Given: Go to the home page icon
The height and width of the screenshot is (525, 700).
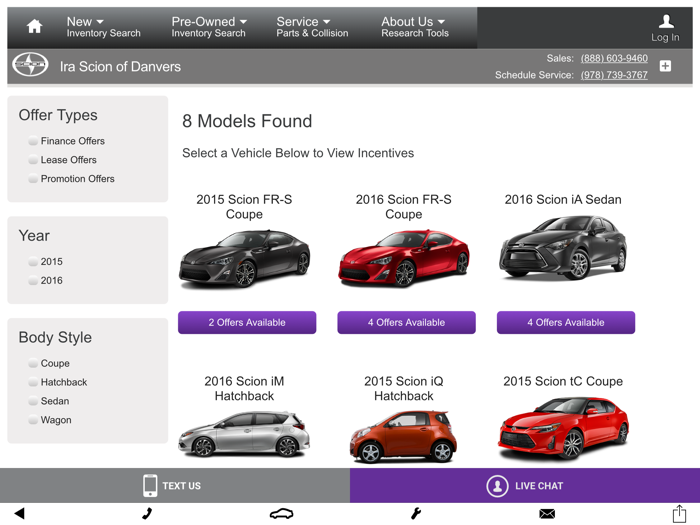Looking at the screenshot, I should [34, 26].
